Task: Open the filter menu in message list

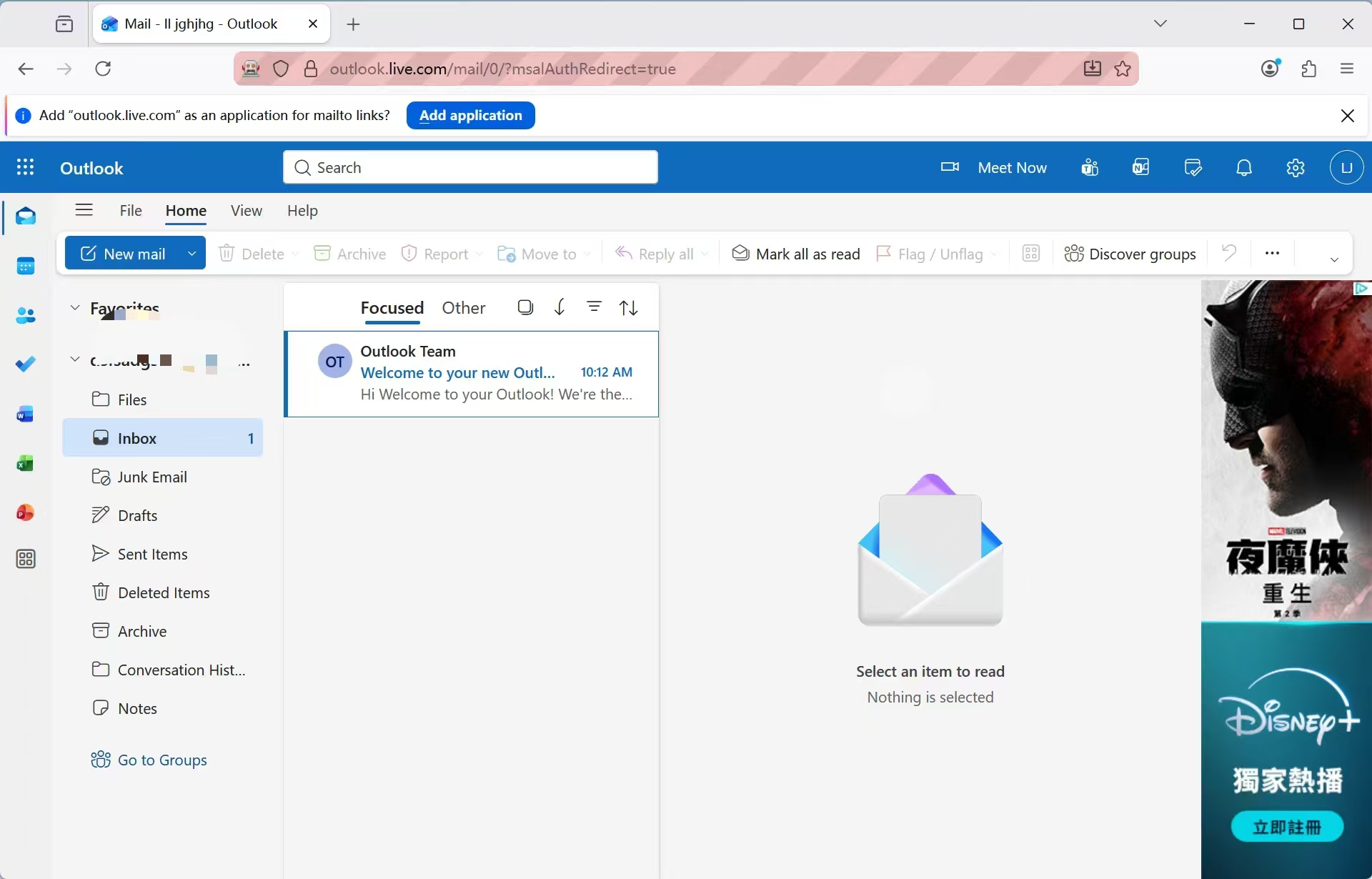Action: click(595, 307)
